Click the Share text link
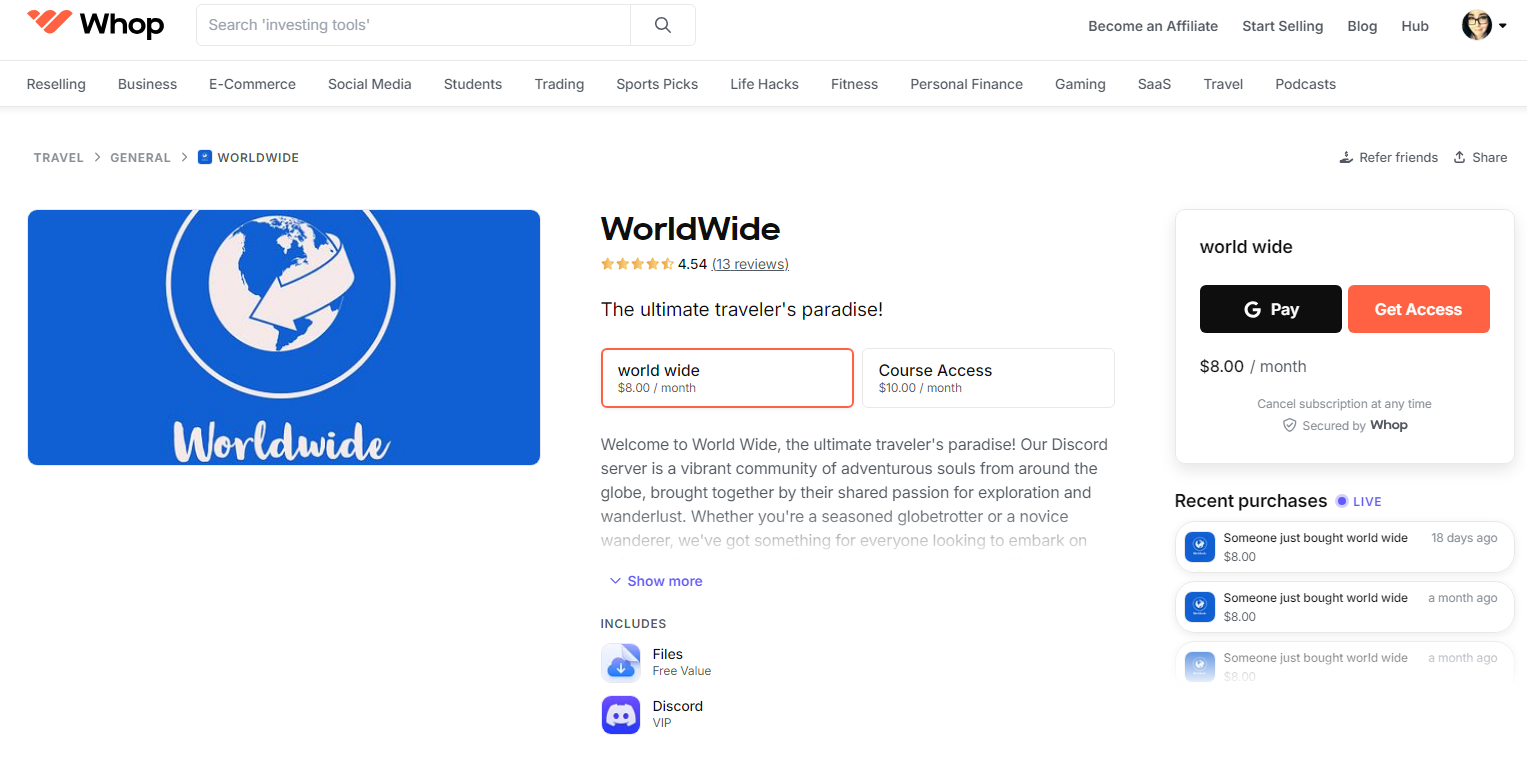Screen dimensions: 1527x766 point(1489,157)
